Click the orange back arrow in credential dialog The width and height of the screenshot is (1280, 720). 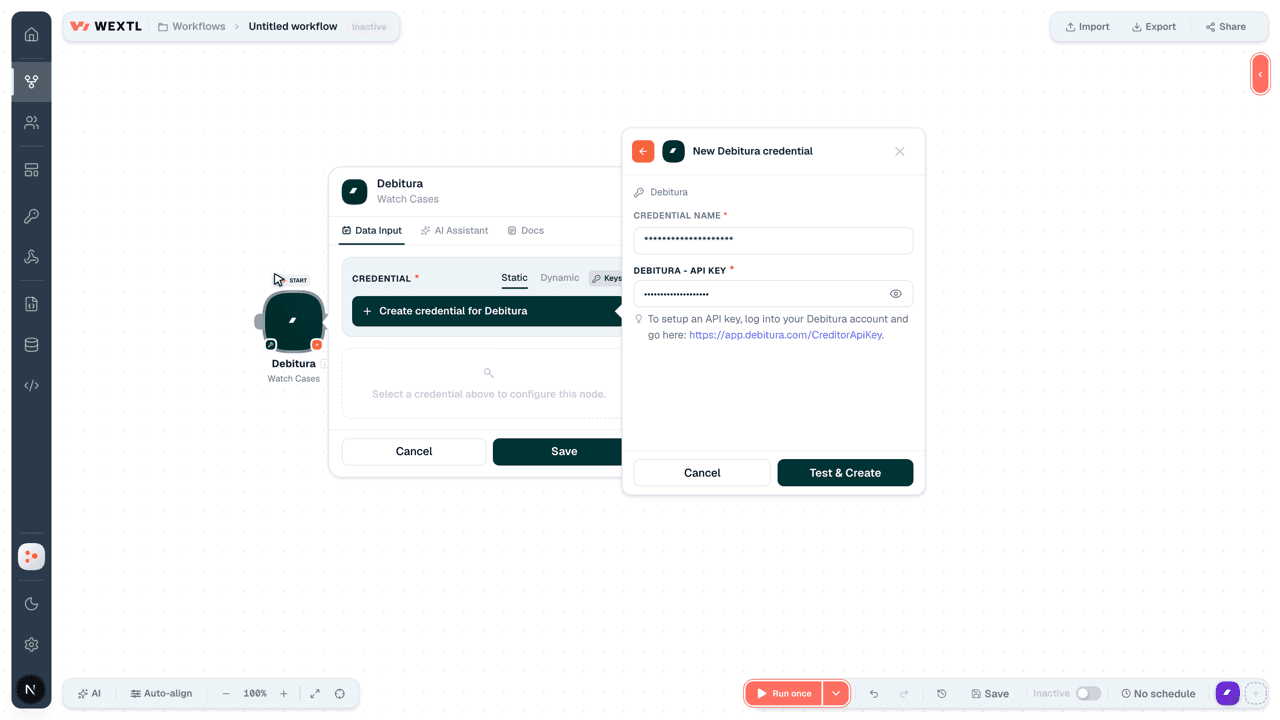pos(643,151)
